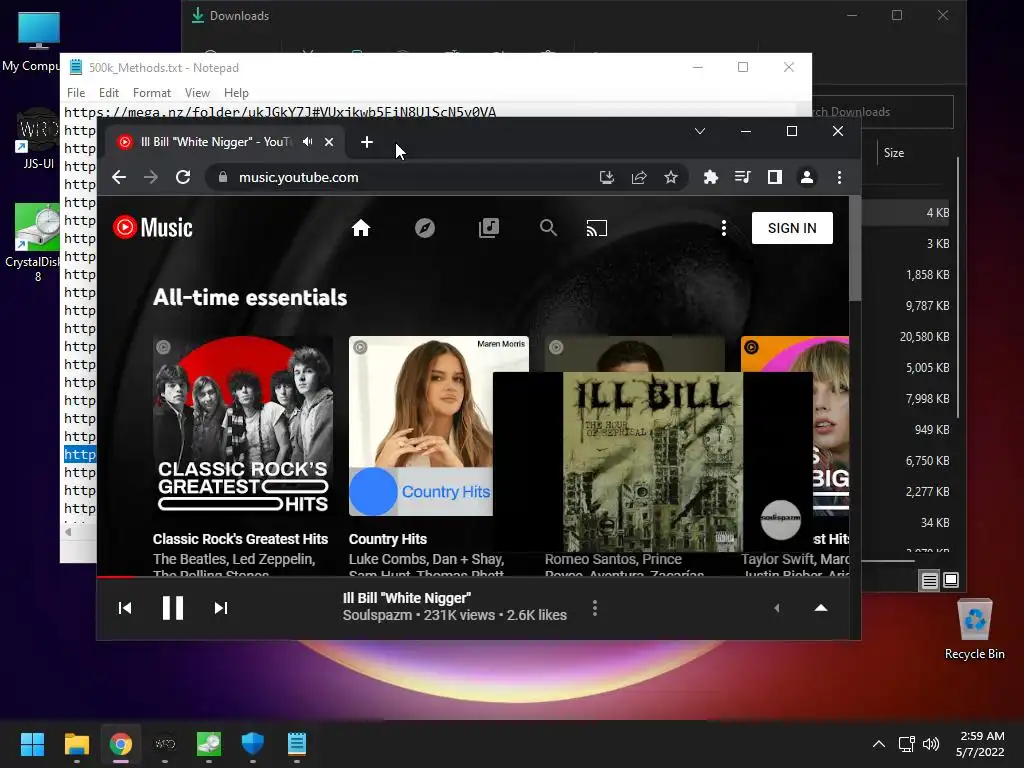The width and height of the screenshot is (1024, 768).
Task: Click the mega.nz link line in Notepad
Action: tap(280, 112)
